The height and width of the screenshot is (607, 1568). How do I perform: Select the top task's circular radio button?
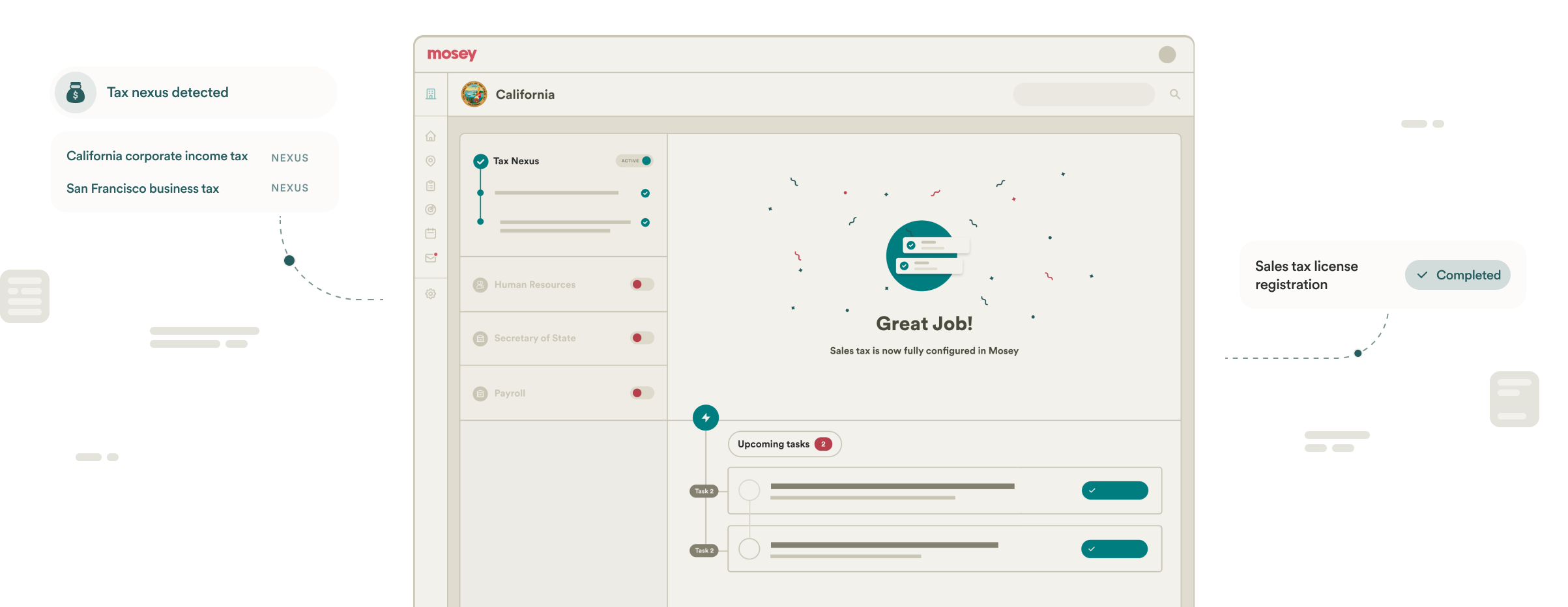(x=749, y=490)
